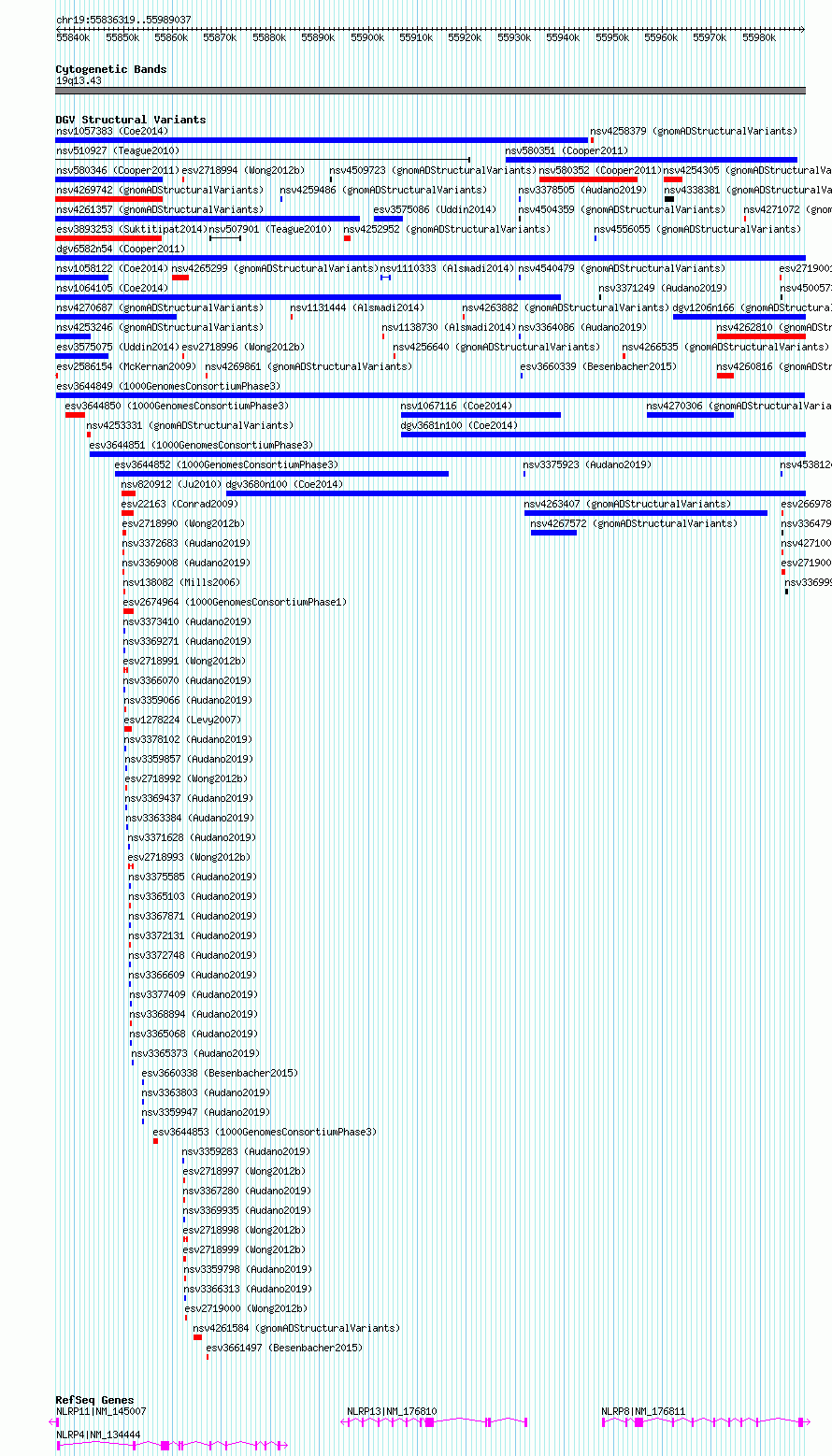The width and height of the screenshot is (832, 1456).
Task: Click esv3644851 variant label
Action: pos(201,445)
